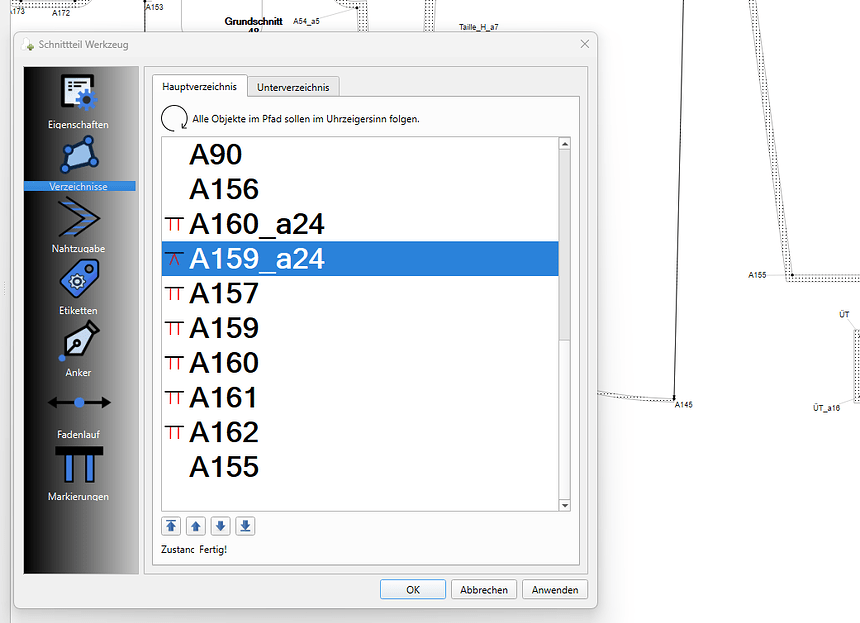860x623 pixels.
Task: Select the A160 list entry
Action: (x=360, y=363)
